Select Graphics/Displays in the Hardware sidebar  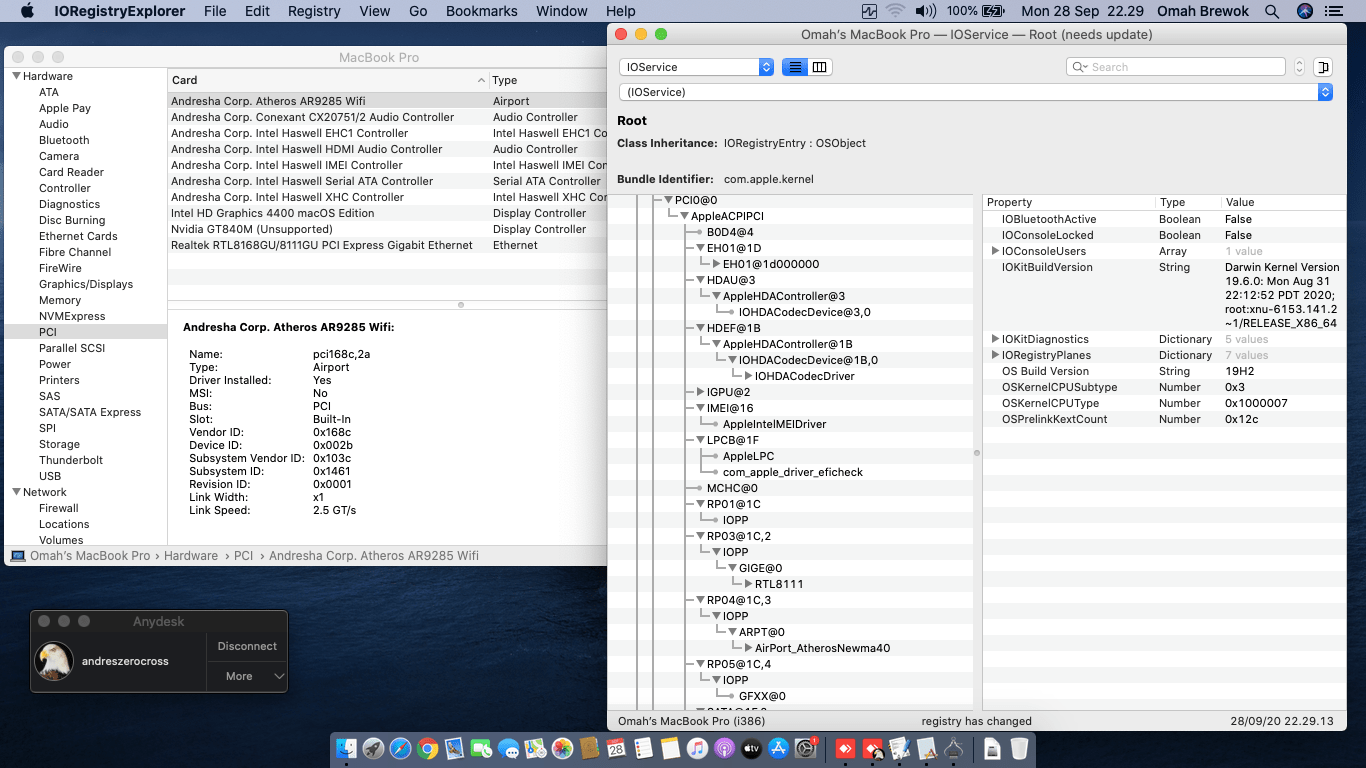pyautogui.click(x=86, y=284)
